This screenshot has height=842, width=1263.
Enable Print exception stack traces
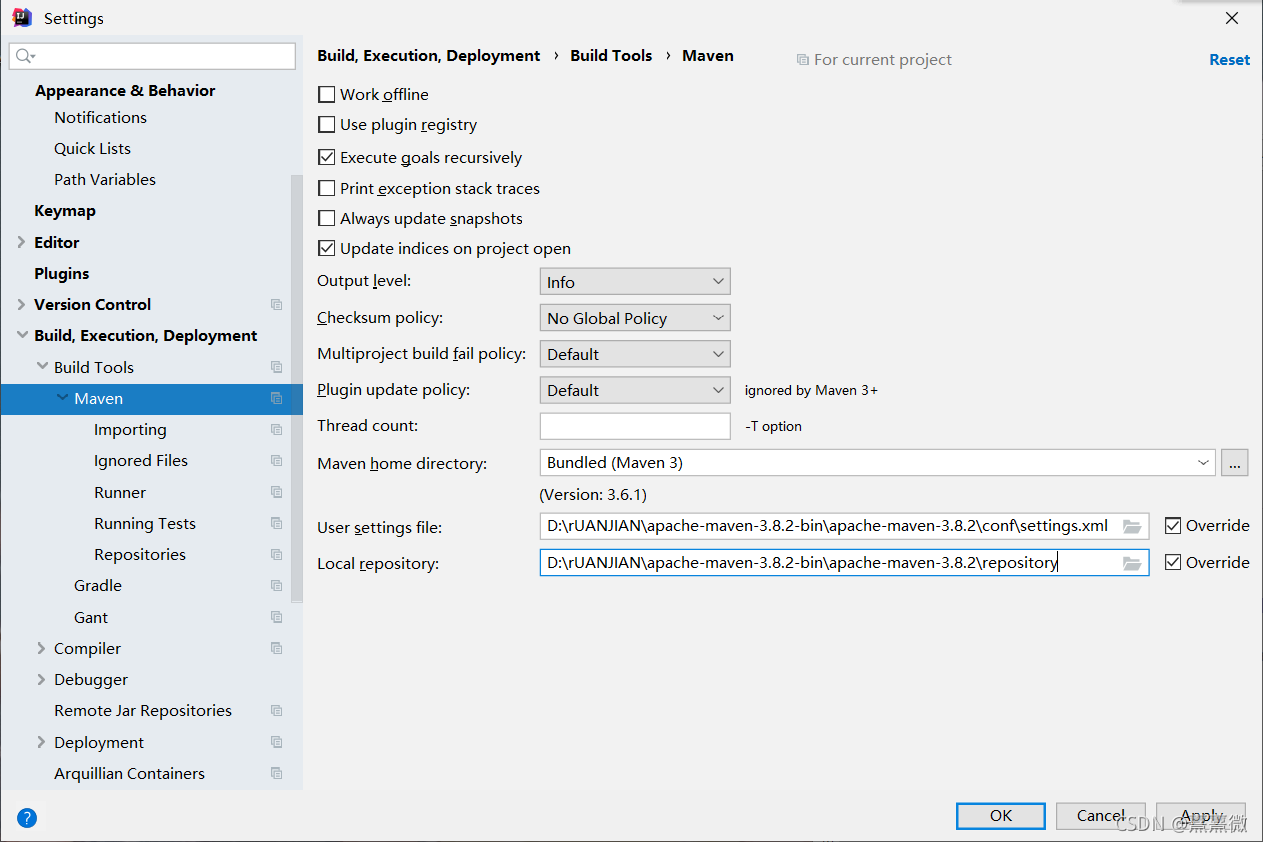[326, 188]
